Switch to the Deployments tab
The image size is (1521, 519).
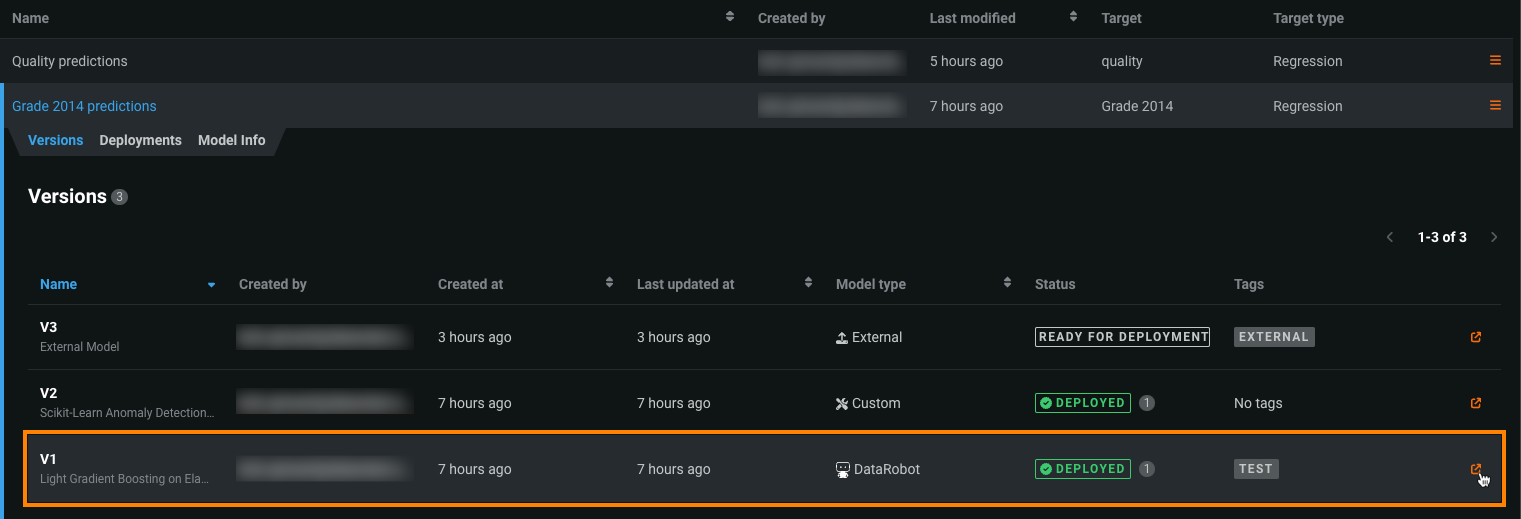140,140
